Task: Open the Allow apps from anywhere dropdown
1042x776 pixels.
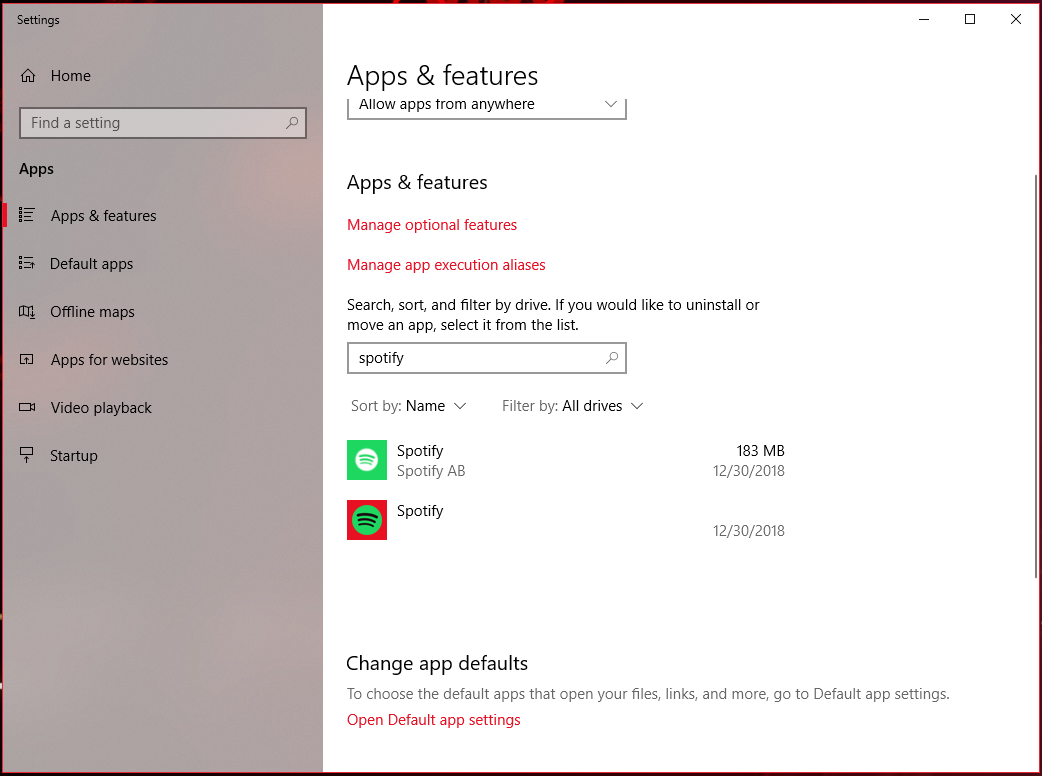Action: pyautogui.click(x=486, y=105)
